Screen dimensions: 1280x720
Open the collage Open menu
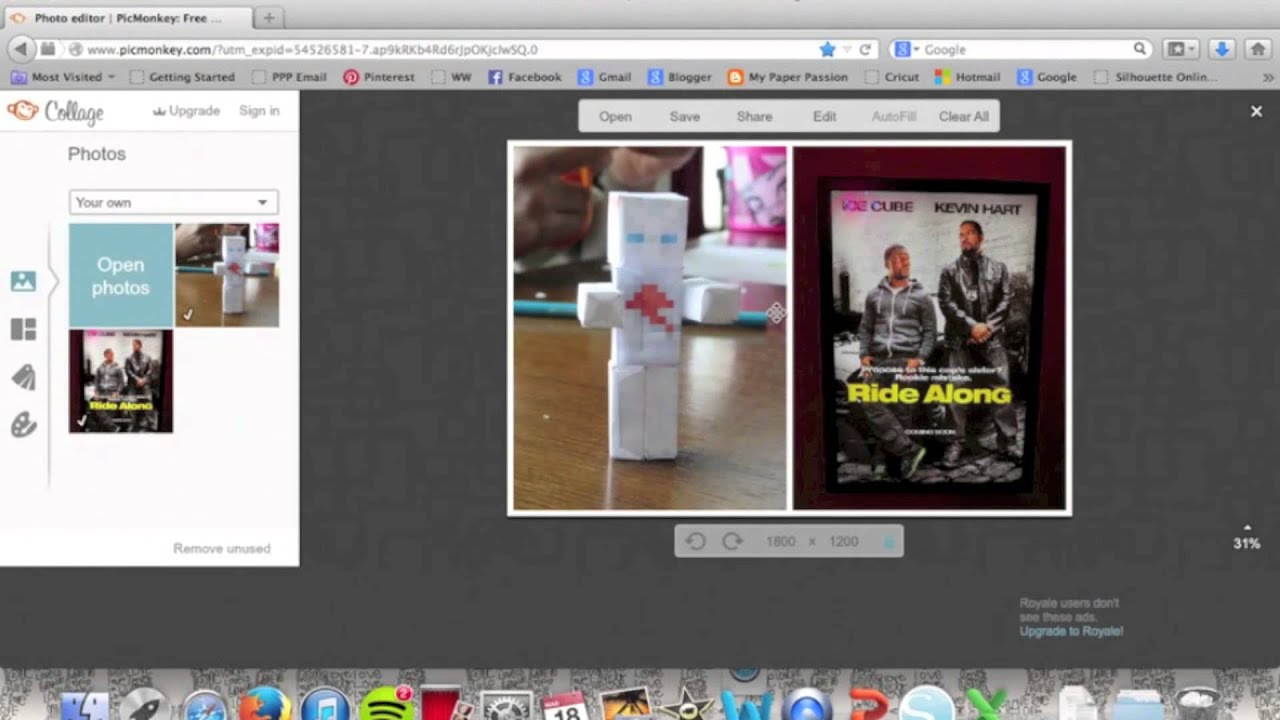click(615, 116)
